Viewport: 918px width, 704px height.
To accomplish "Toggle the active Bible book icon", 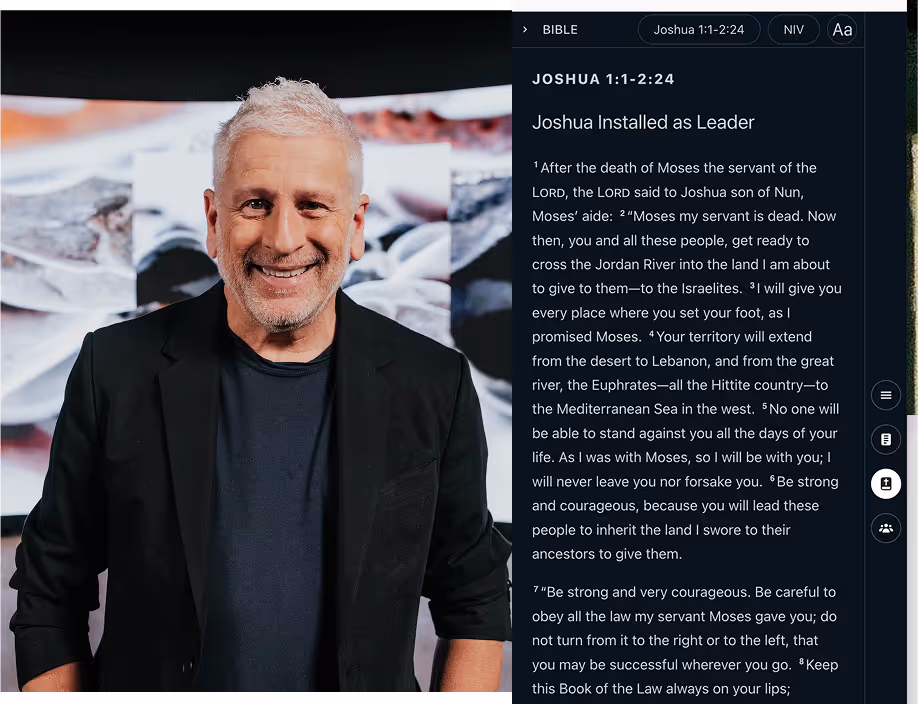I will [x=886, y=484].
